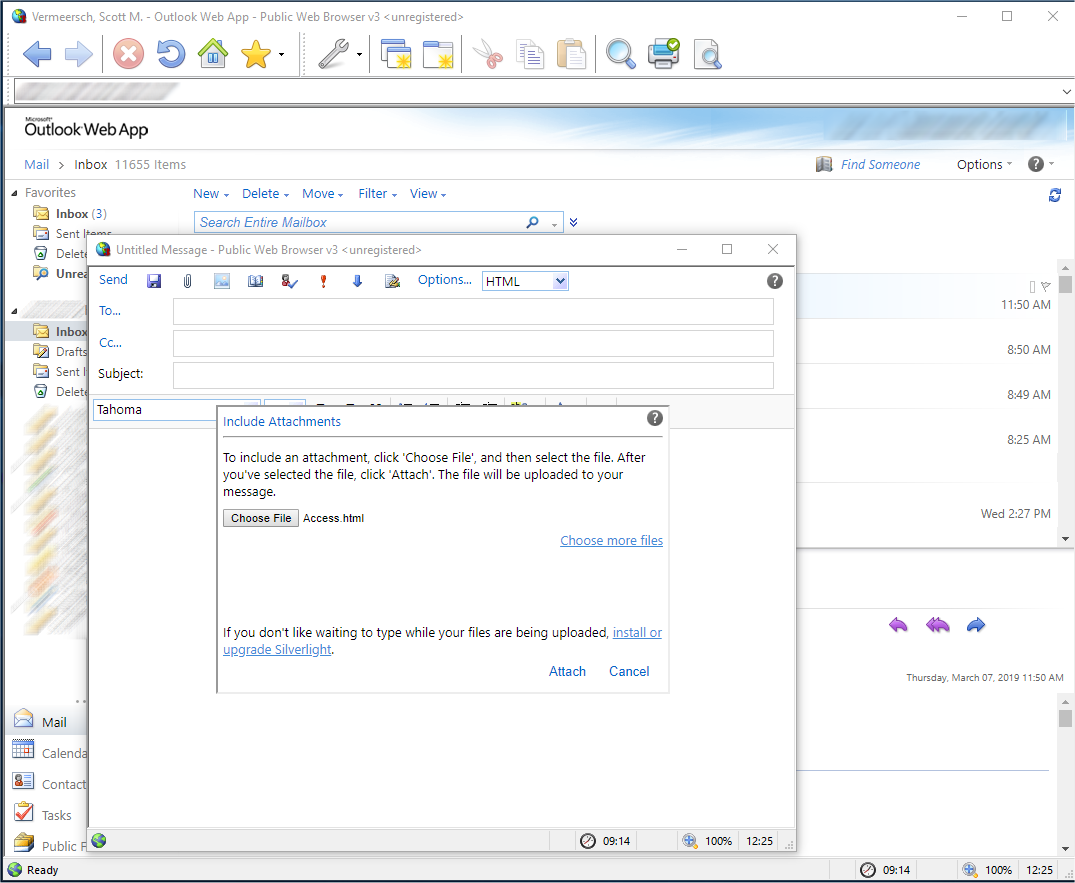The width and height of the screenshot is (1075, 883).
Task: Click the browser Home icon
Action: 213,54
